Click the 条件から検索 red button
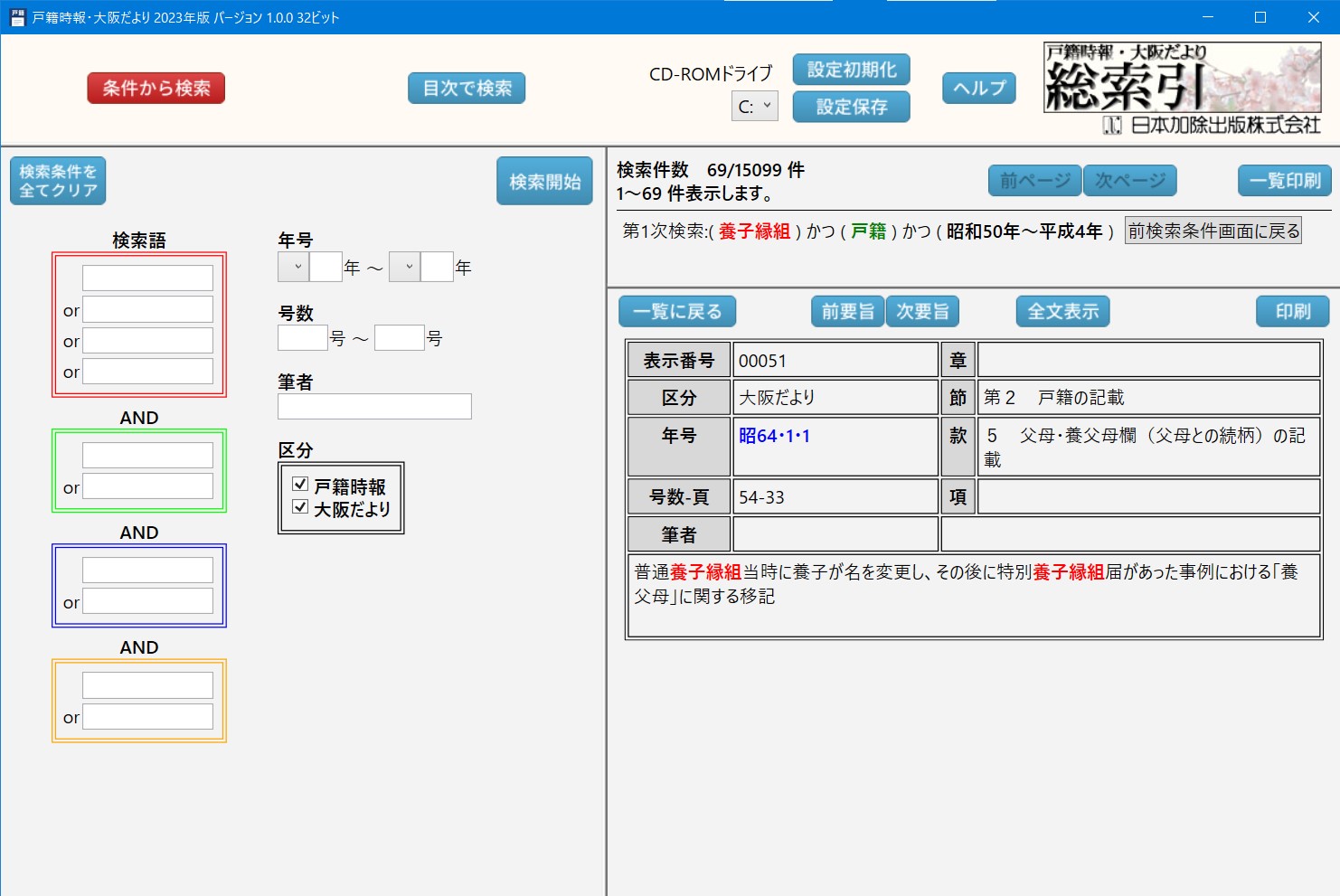The image size is (1340, 896). (x=156, y=89)
